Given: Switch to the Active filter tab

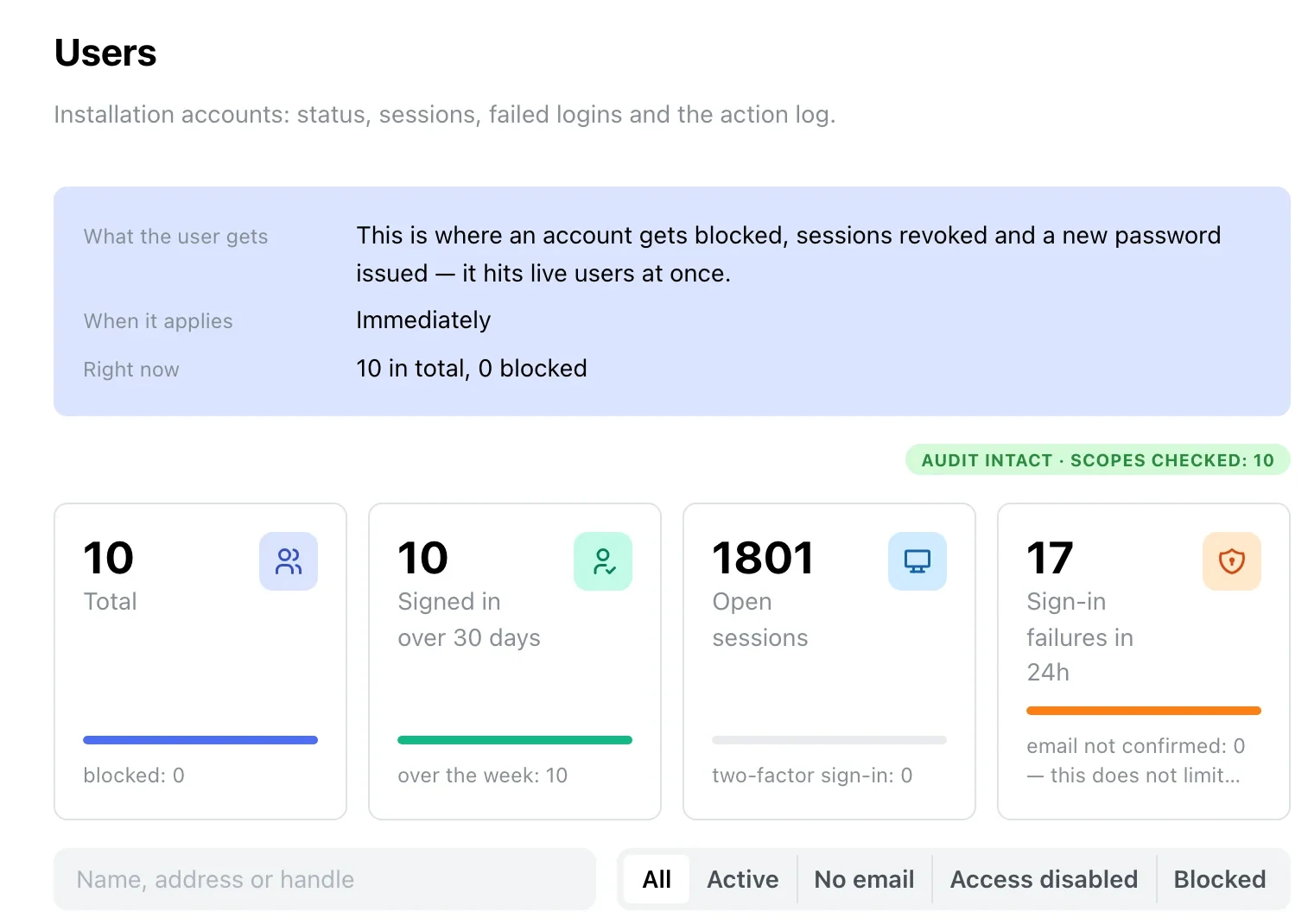Looking at the screenshot, I should (743, 879).
